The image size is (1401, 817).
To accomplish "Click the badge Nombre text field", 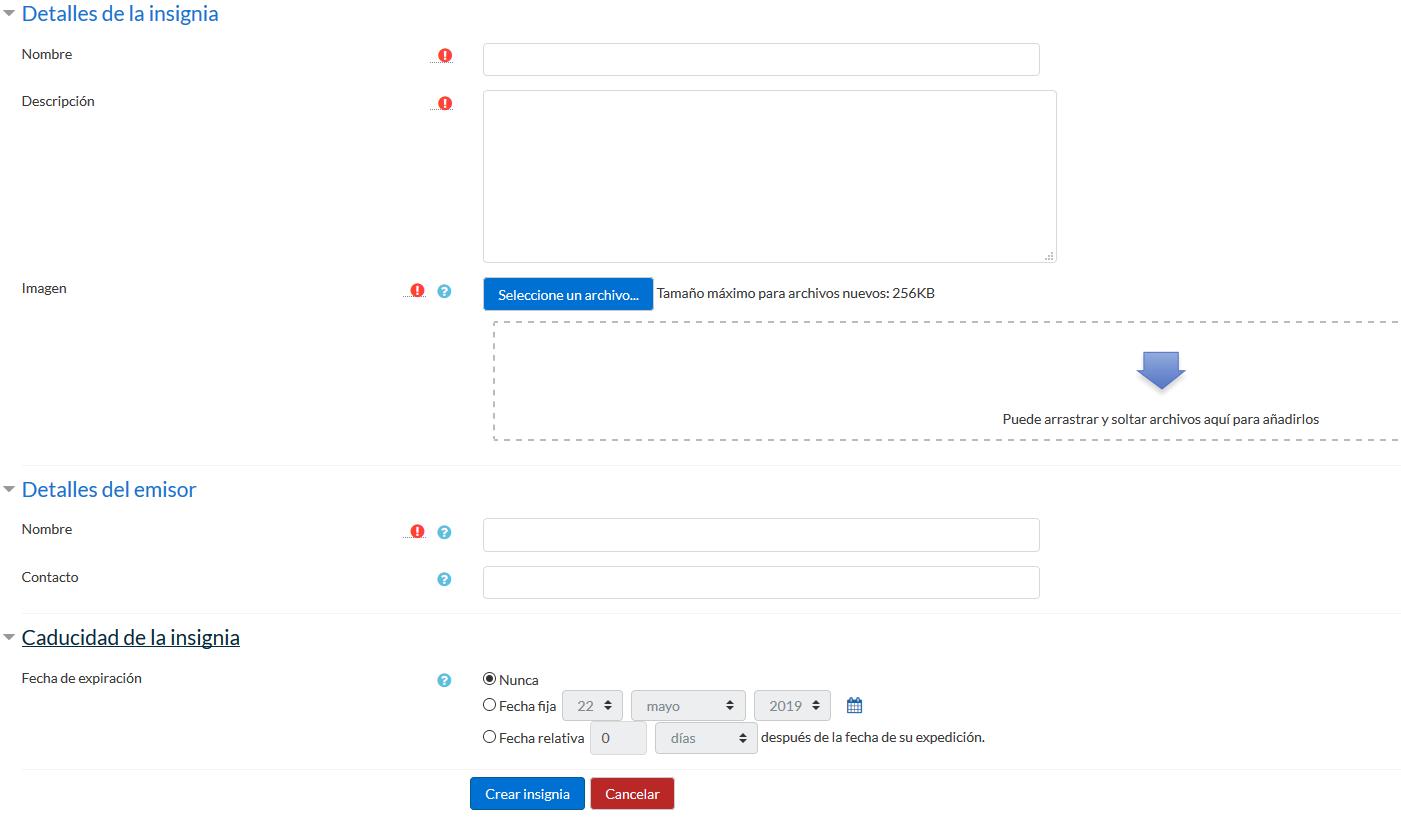I will pyautogui.click(x=761, y=59).
